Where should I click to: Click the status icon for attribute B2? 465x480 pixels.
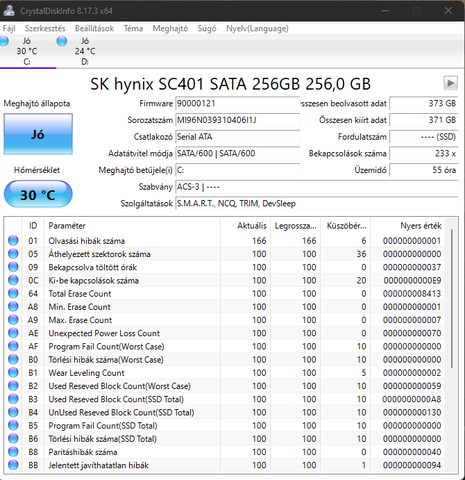click(13, 386)
